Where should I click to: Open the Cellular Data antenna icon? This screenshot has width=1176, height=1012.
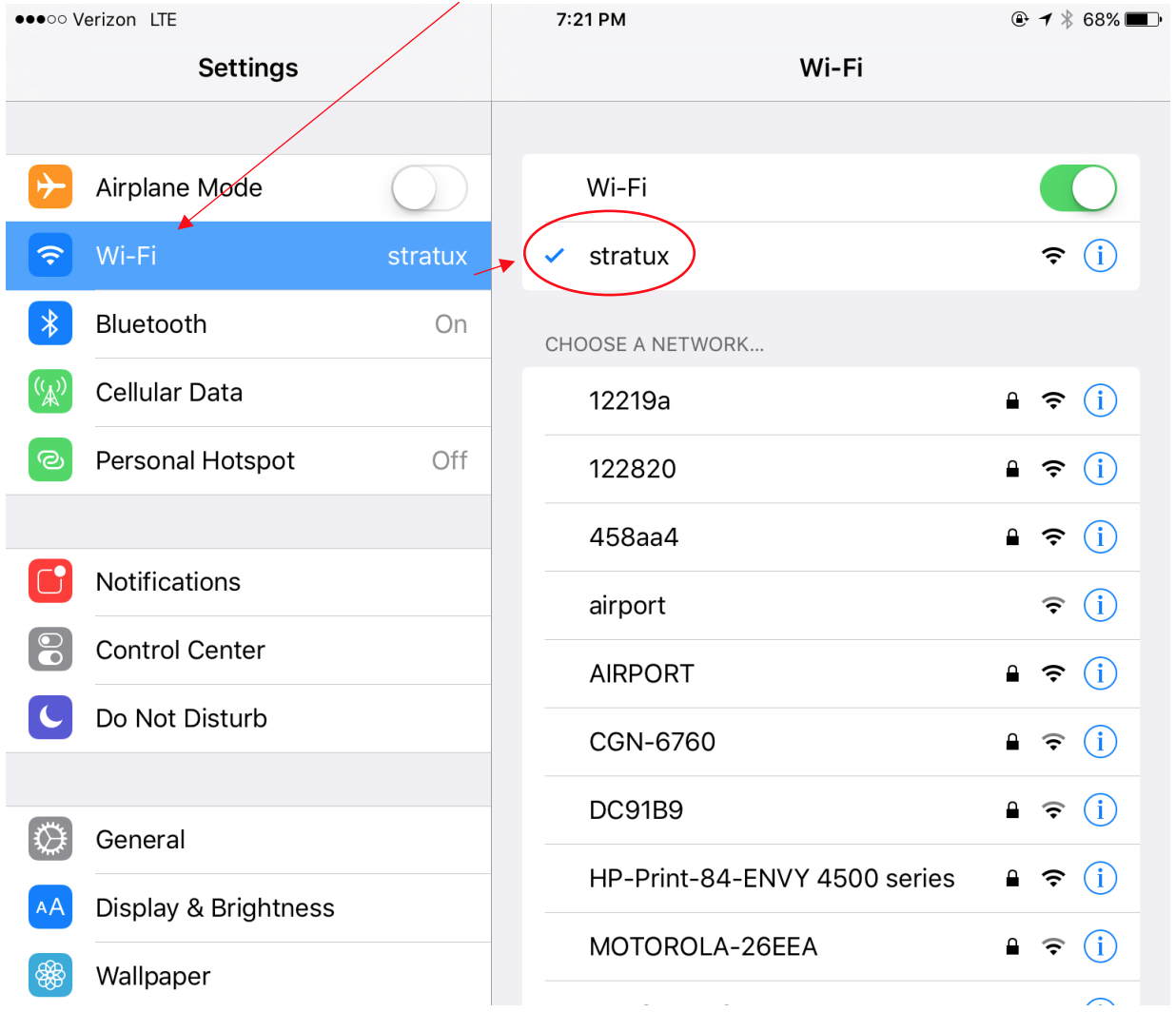click(x=50, y=392)
